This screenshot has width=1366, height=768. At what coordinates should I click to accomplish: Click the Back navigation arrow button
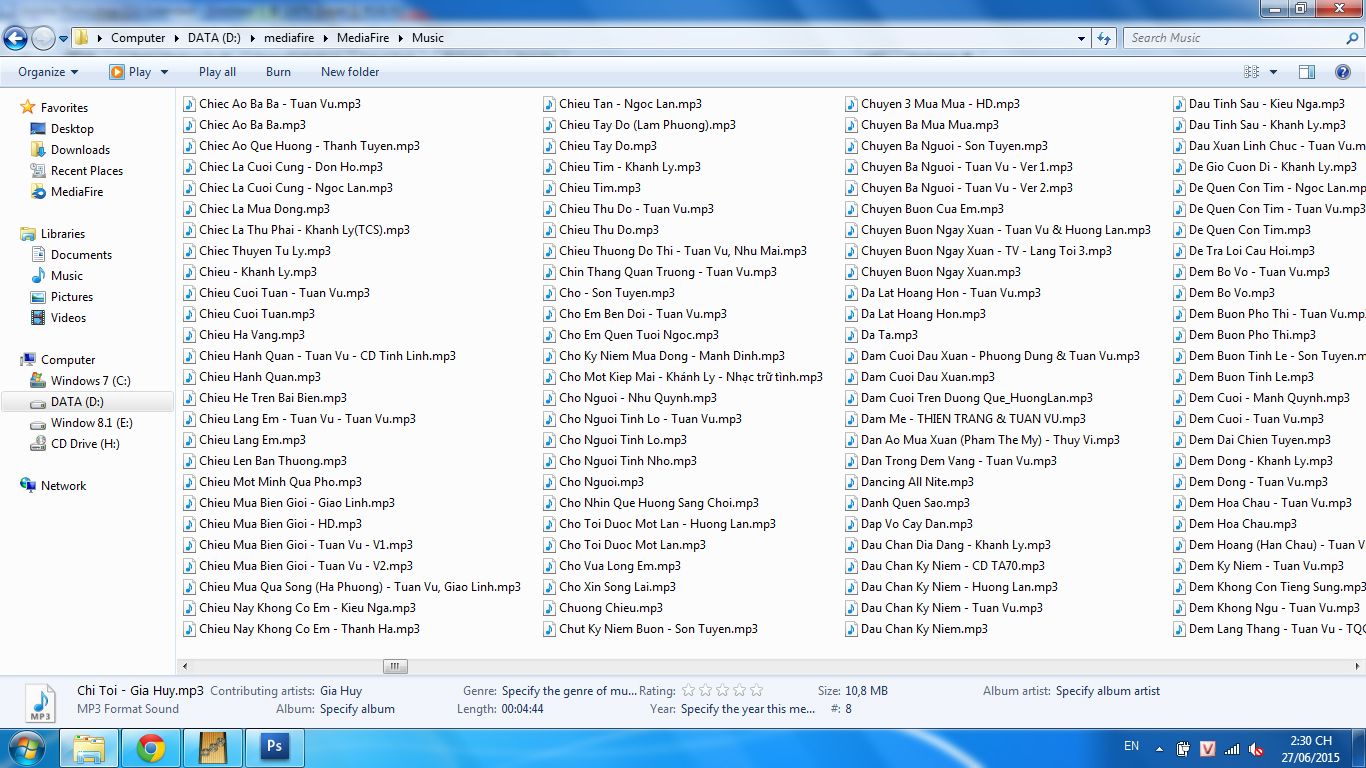[x=15, y=38]
